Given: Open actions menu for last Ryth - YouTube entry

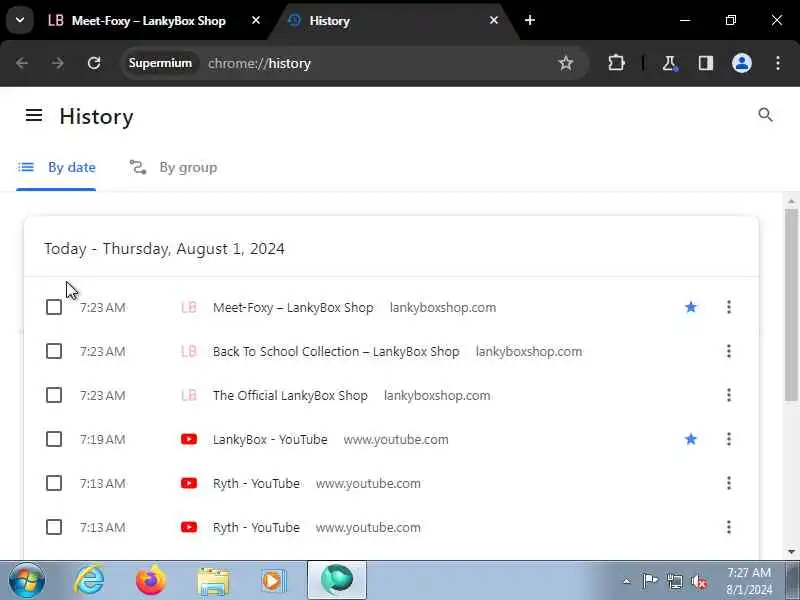Looking at the screenshot, I should (729, 527).
